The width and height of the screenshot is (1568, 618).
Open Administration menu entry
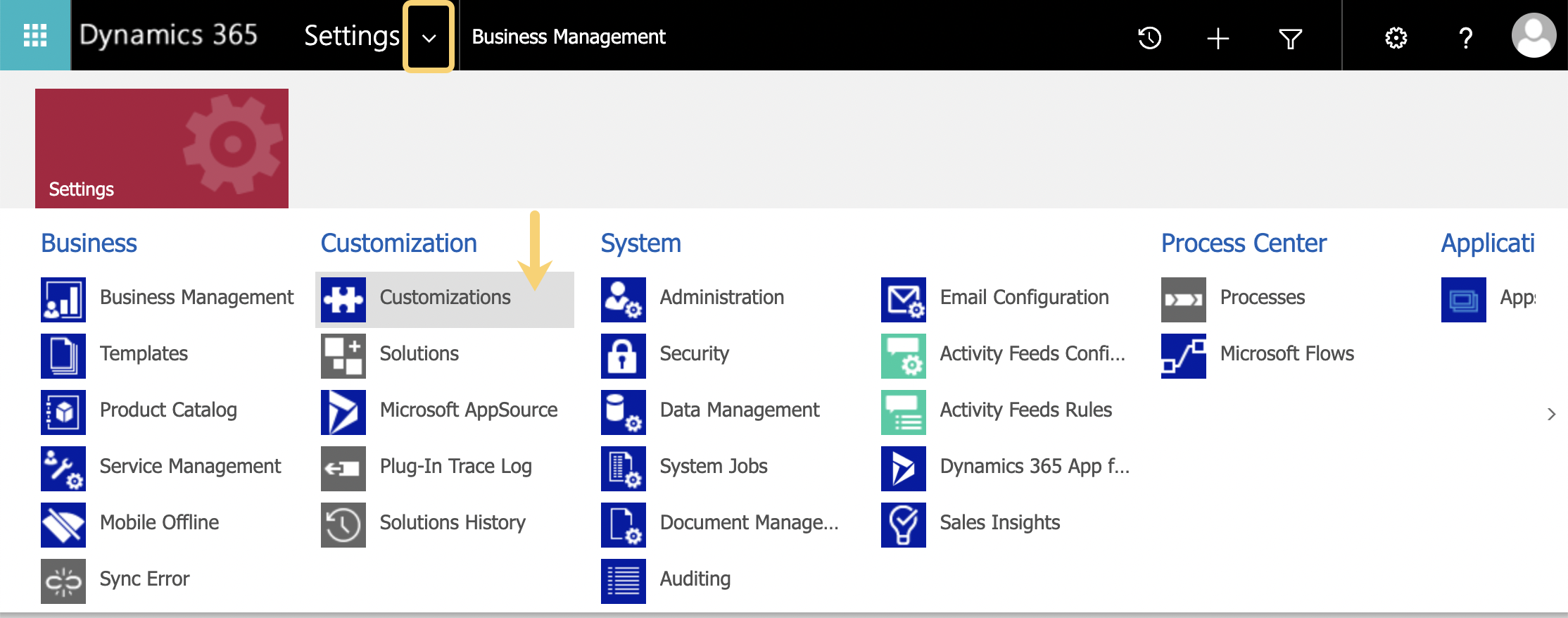pyautogui.click(x=722, y=297)
